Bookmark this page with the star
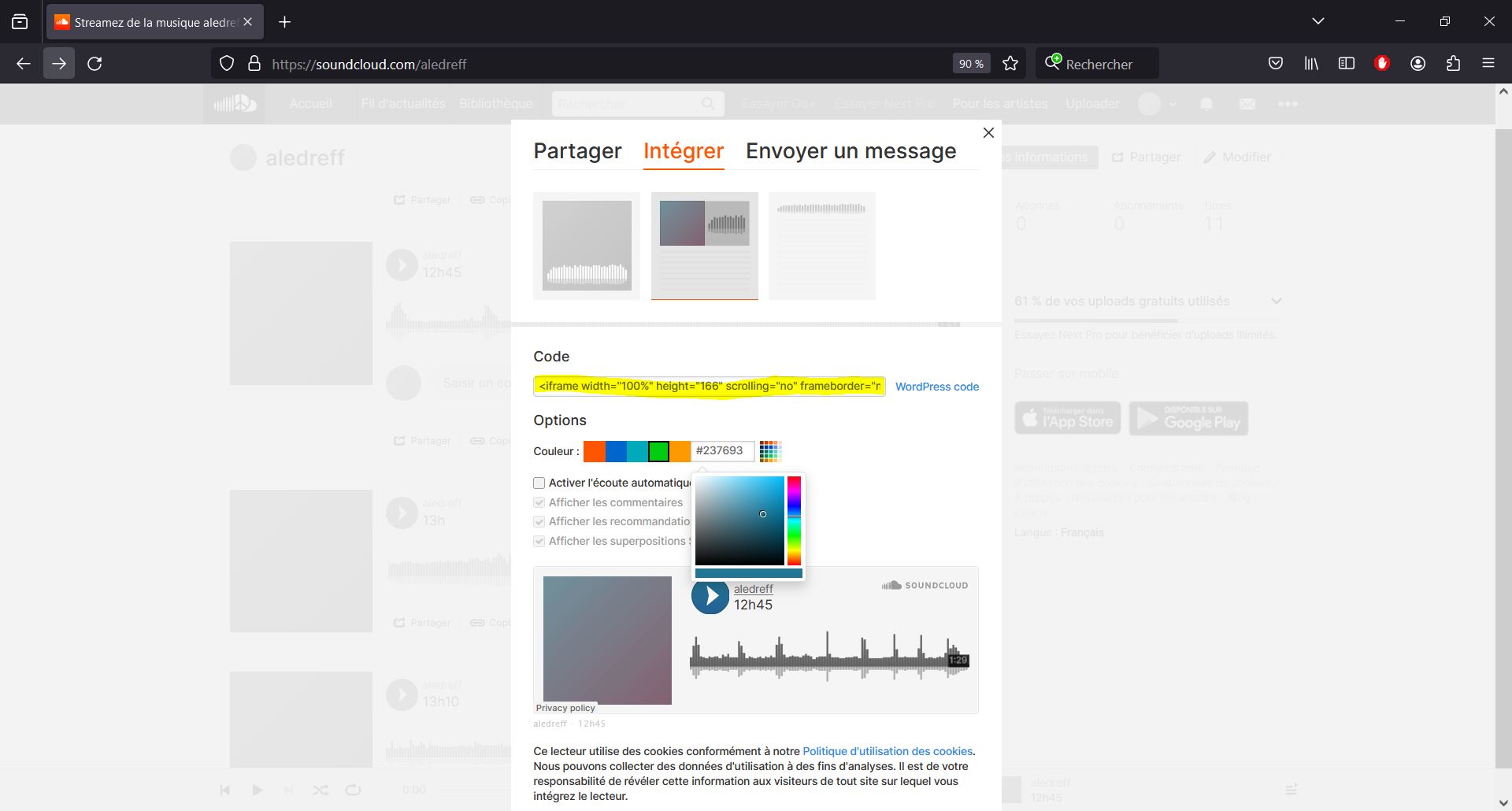Image resolution: width=1512 pixels, height=811 pixels. (1010, 64)
